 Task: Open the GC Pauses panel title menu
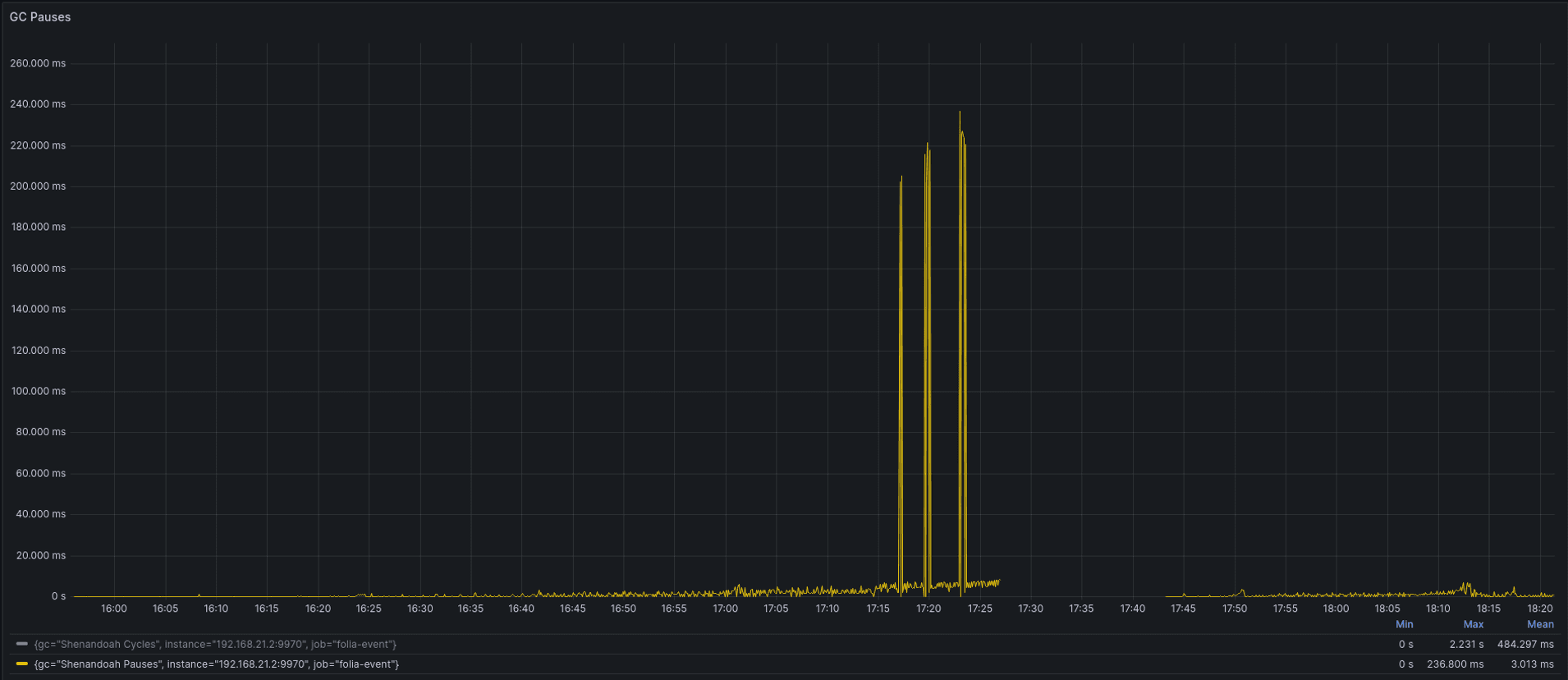(x=40, y=16)
